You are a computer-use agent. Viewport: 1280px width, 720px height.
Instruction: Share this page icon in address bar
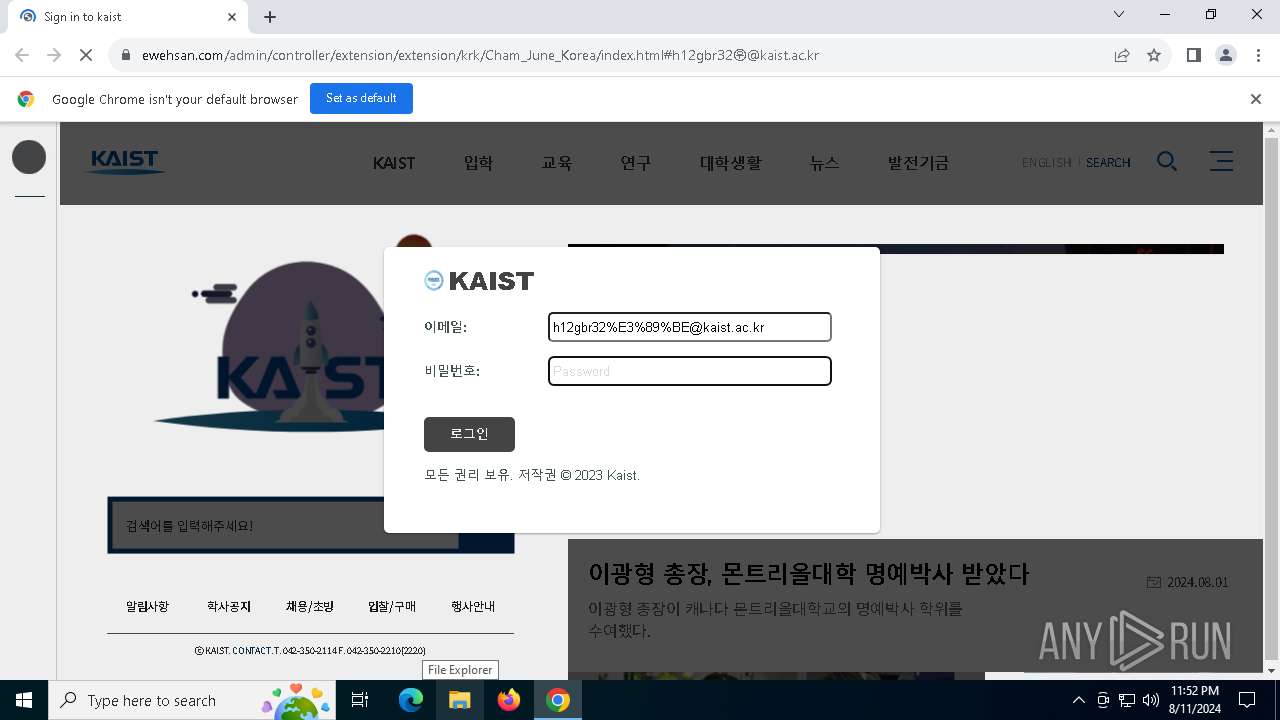pos(1122,55)
